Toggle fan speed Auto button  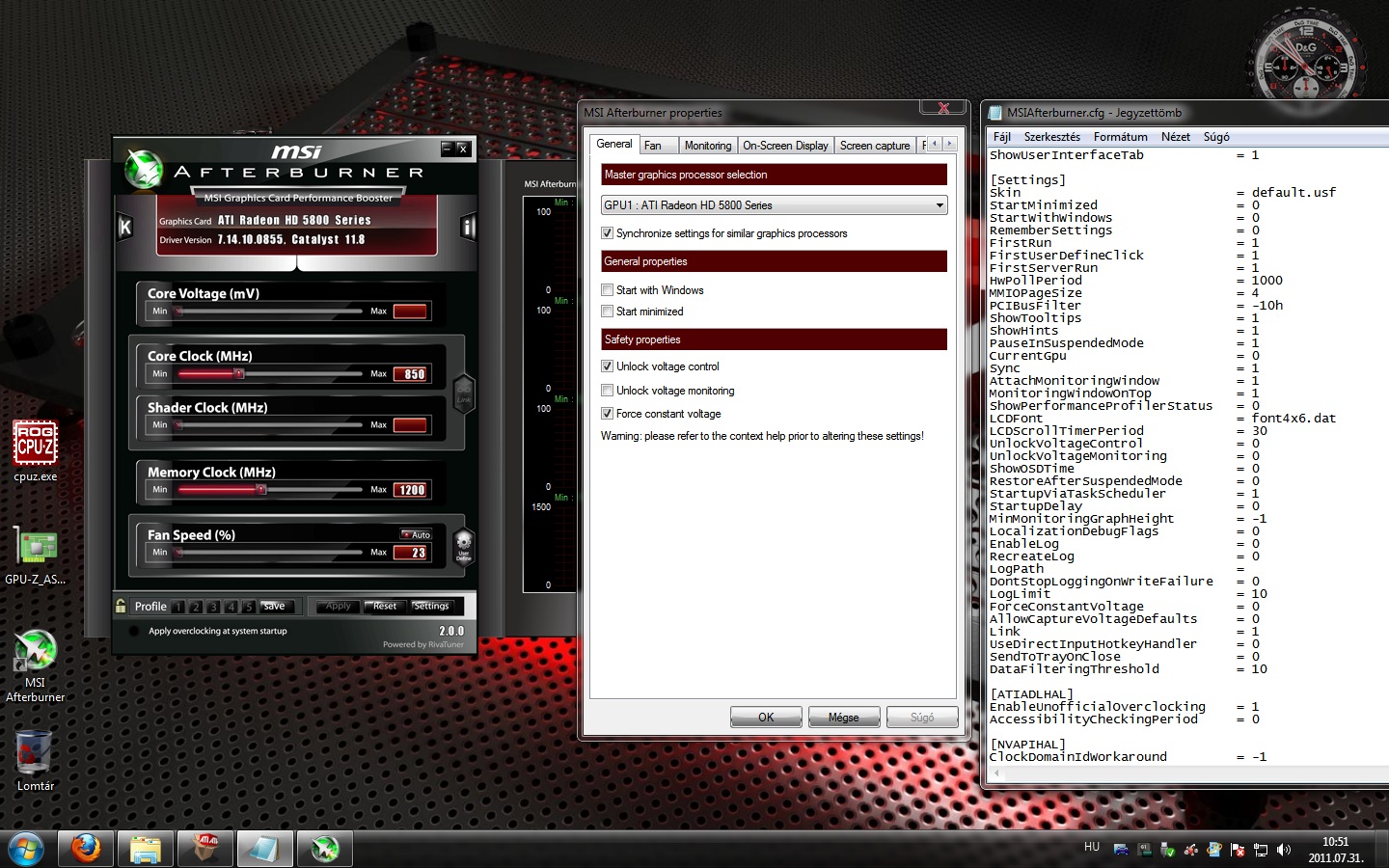(x=417, y=534)
